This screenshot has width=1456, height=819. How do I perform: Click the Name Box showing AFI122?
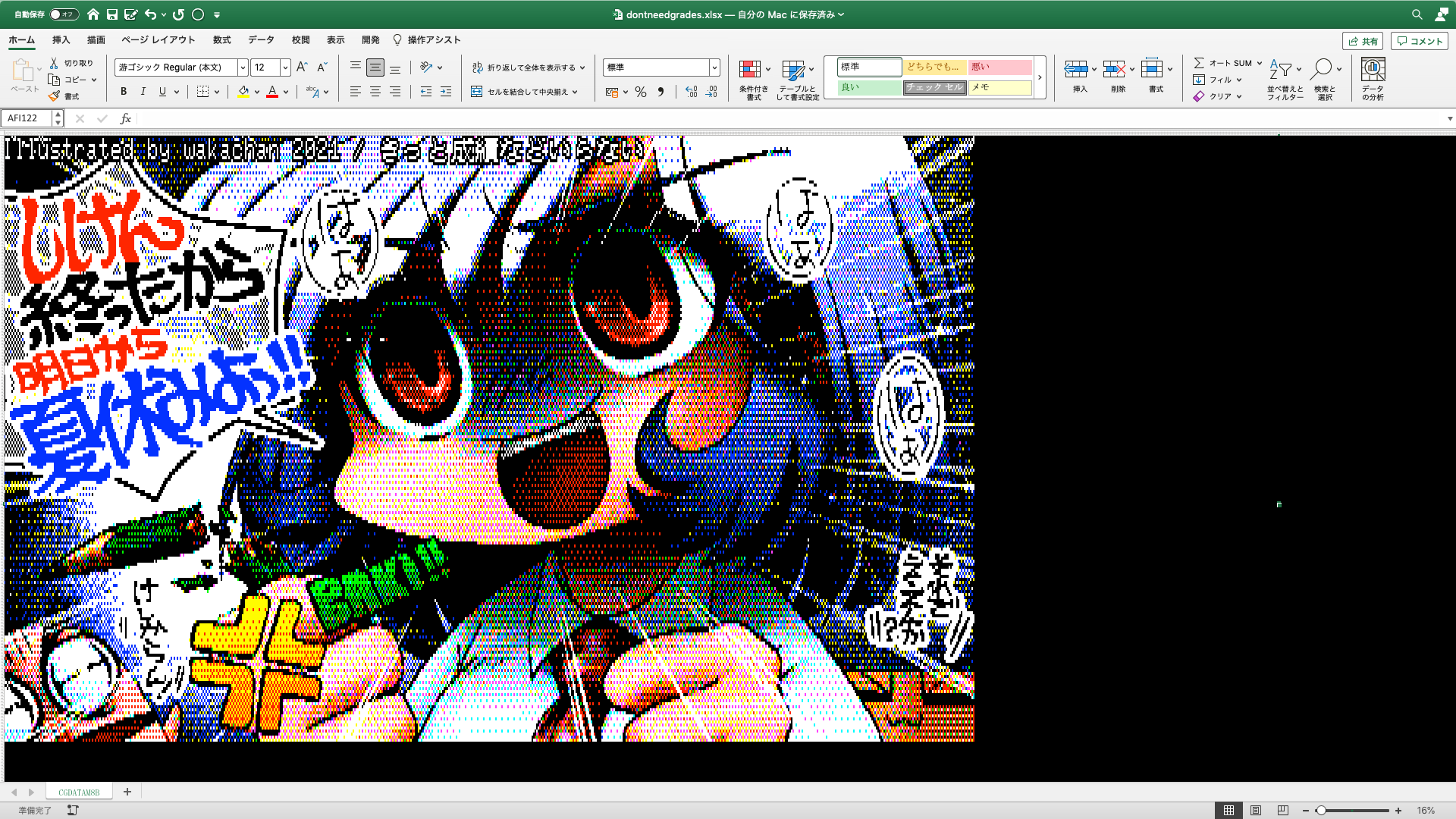click(x=27, y=118)
